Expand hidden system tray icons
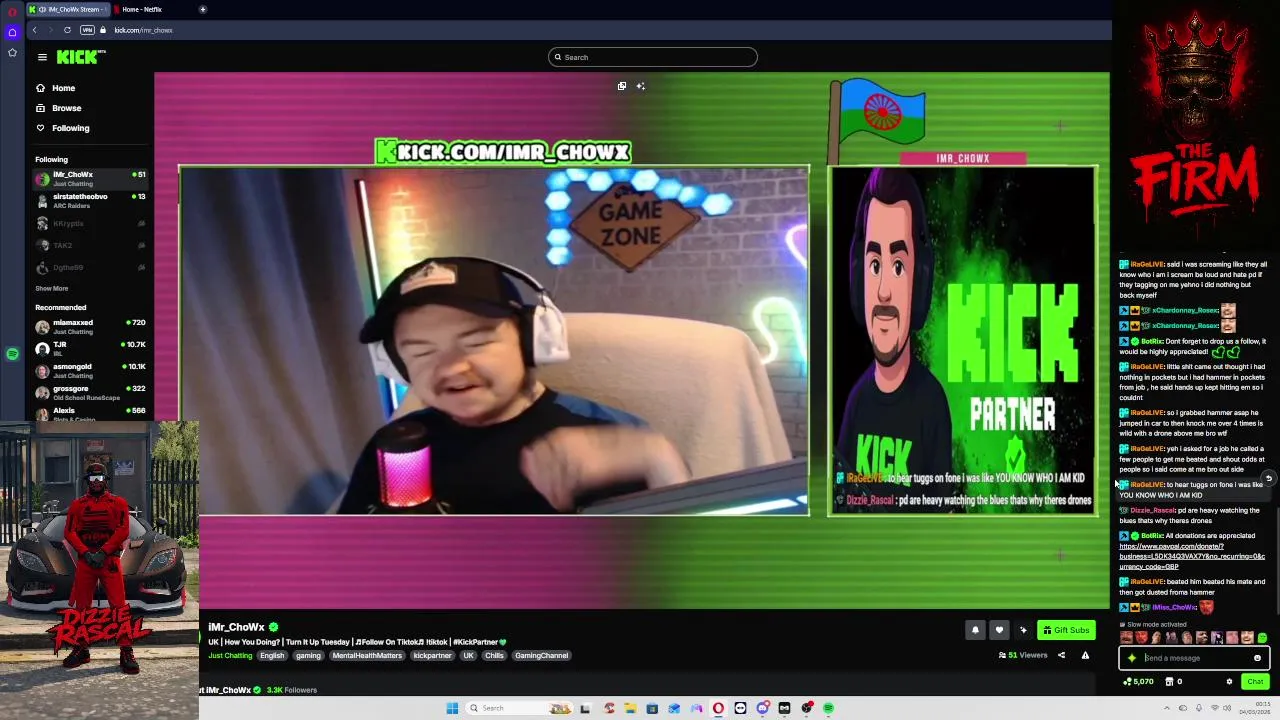The height and width of the screenshot is (720, 1280). point(1166,708)
